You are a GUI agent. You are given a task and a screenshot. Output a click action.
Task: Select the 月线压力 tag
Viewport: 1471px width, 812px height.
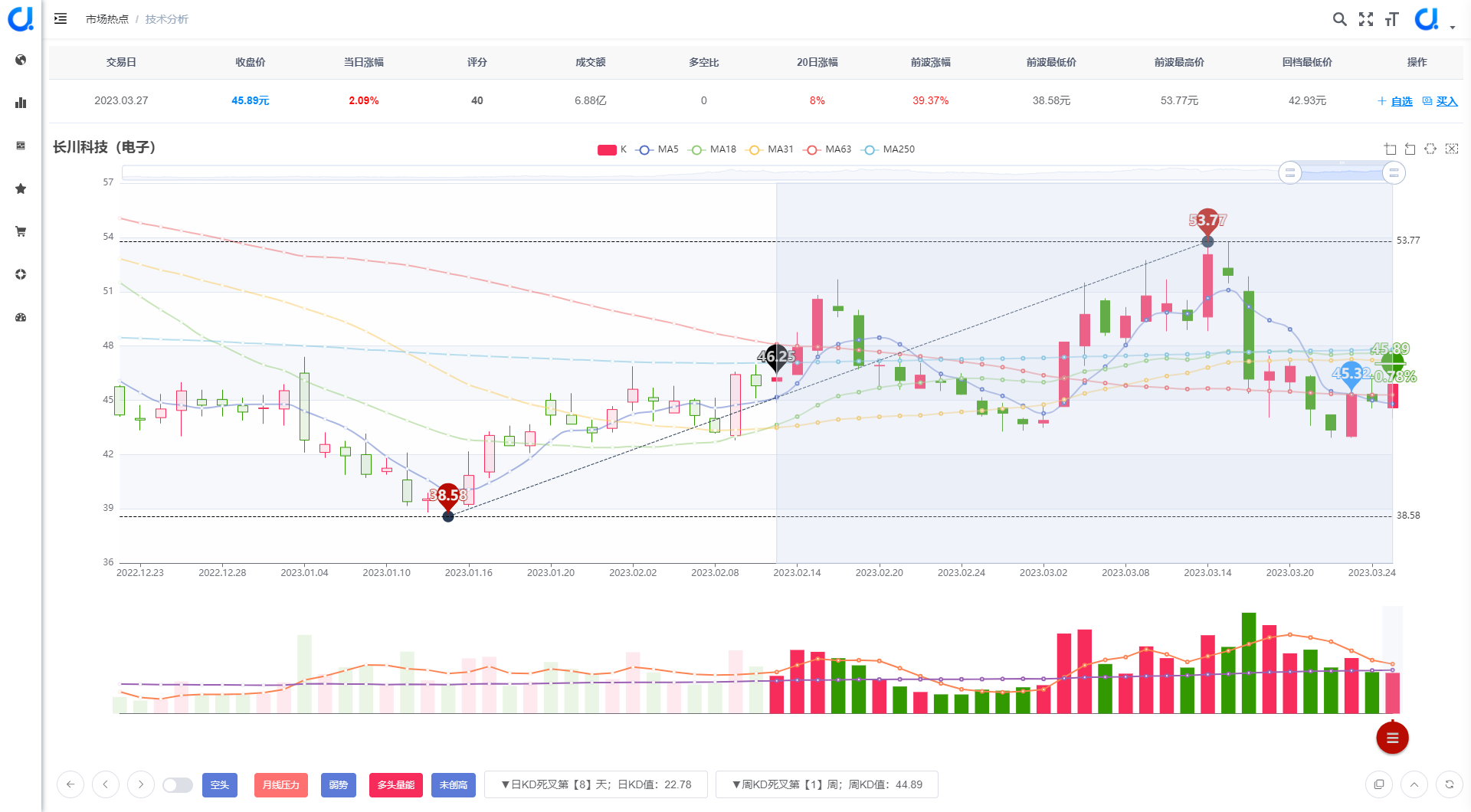[281, 785]
